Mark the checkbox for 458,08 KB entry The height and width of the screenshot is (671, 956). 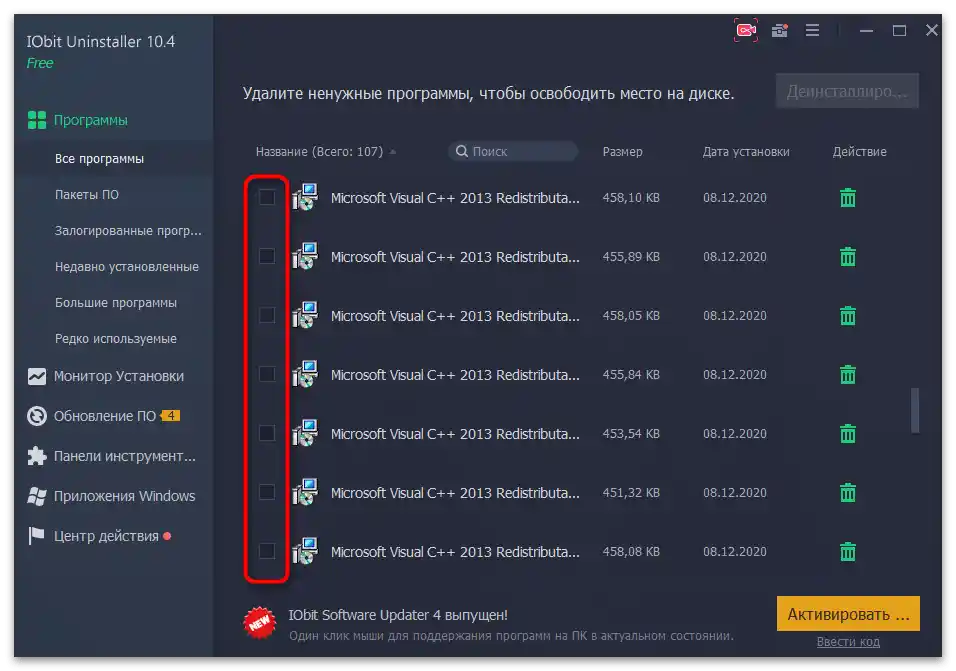point(266,551)
